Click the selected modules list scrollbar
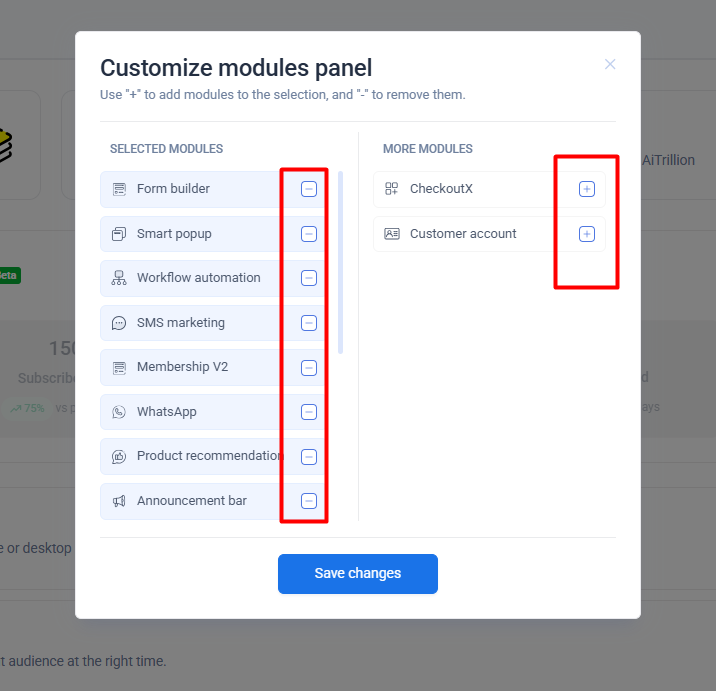716x691 pixels. [x=341, y=262]
